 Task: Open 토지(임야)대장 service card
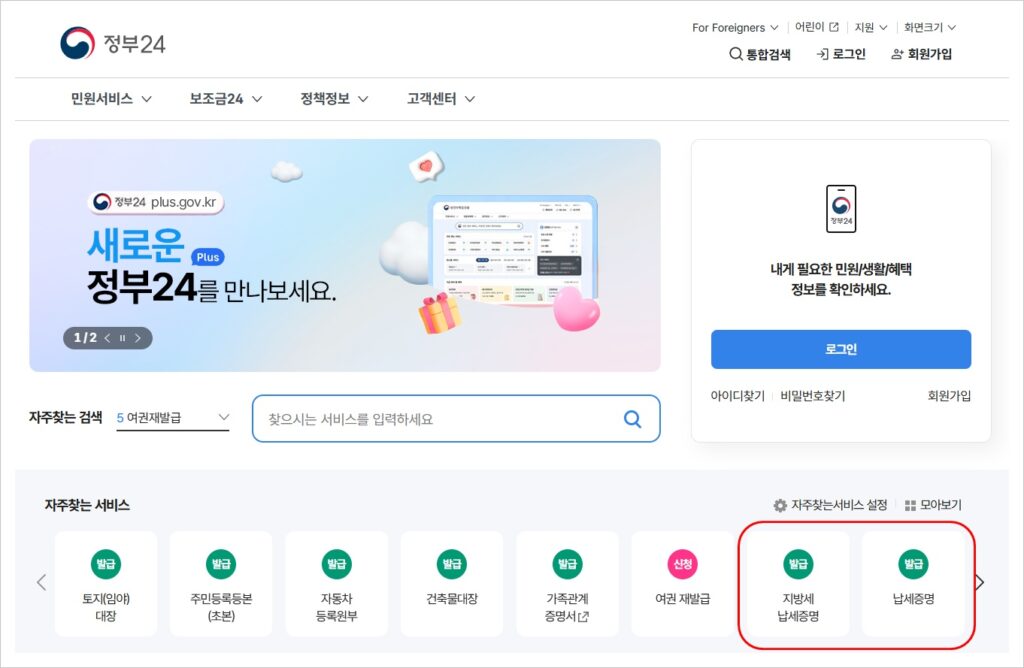(106, 583)
